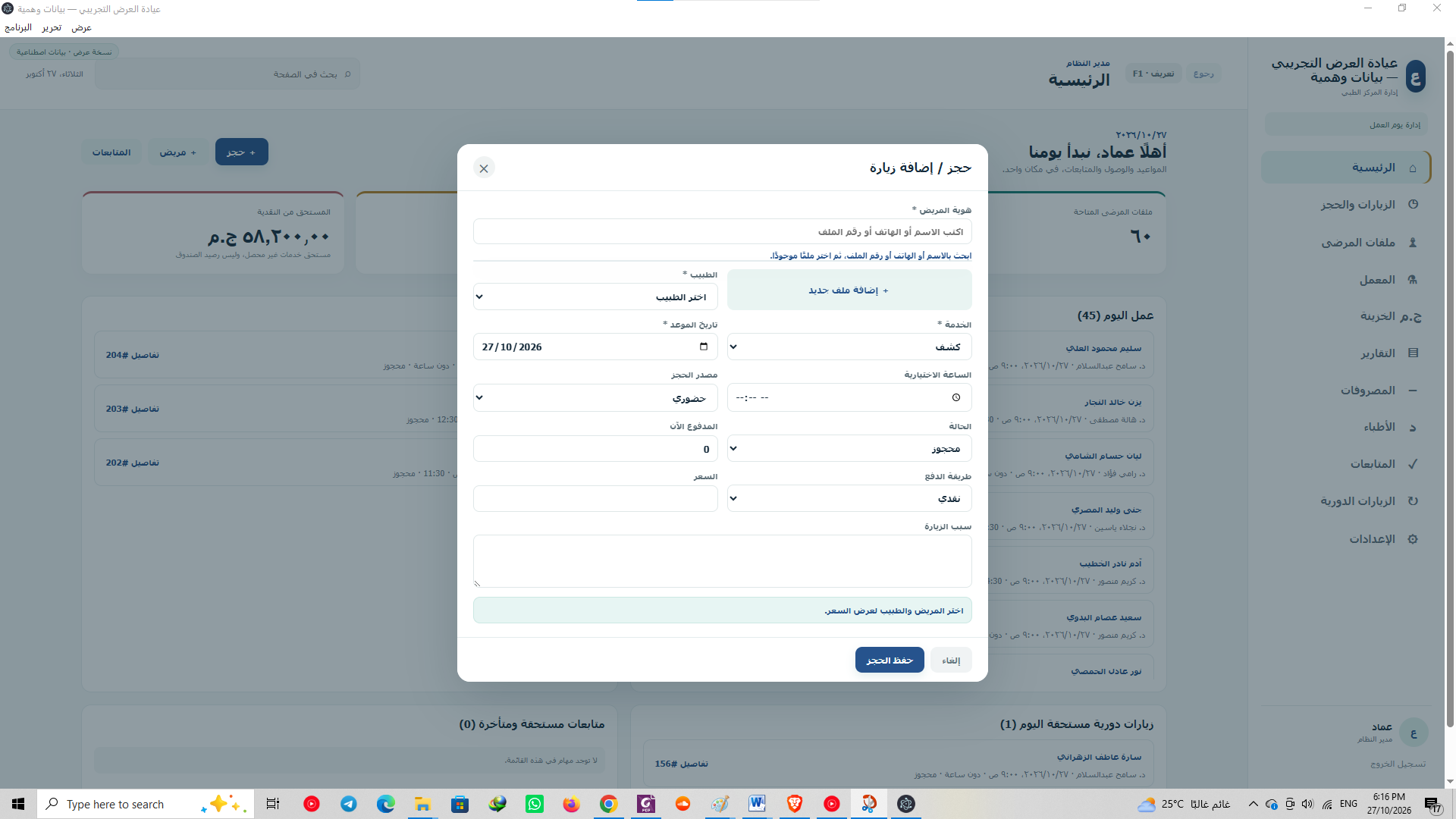The width and height of the screenshot is (1456, 819).
Task: Click the المتابعات button near top left
Action: coord(111,152)
